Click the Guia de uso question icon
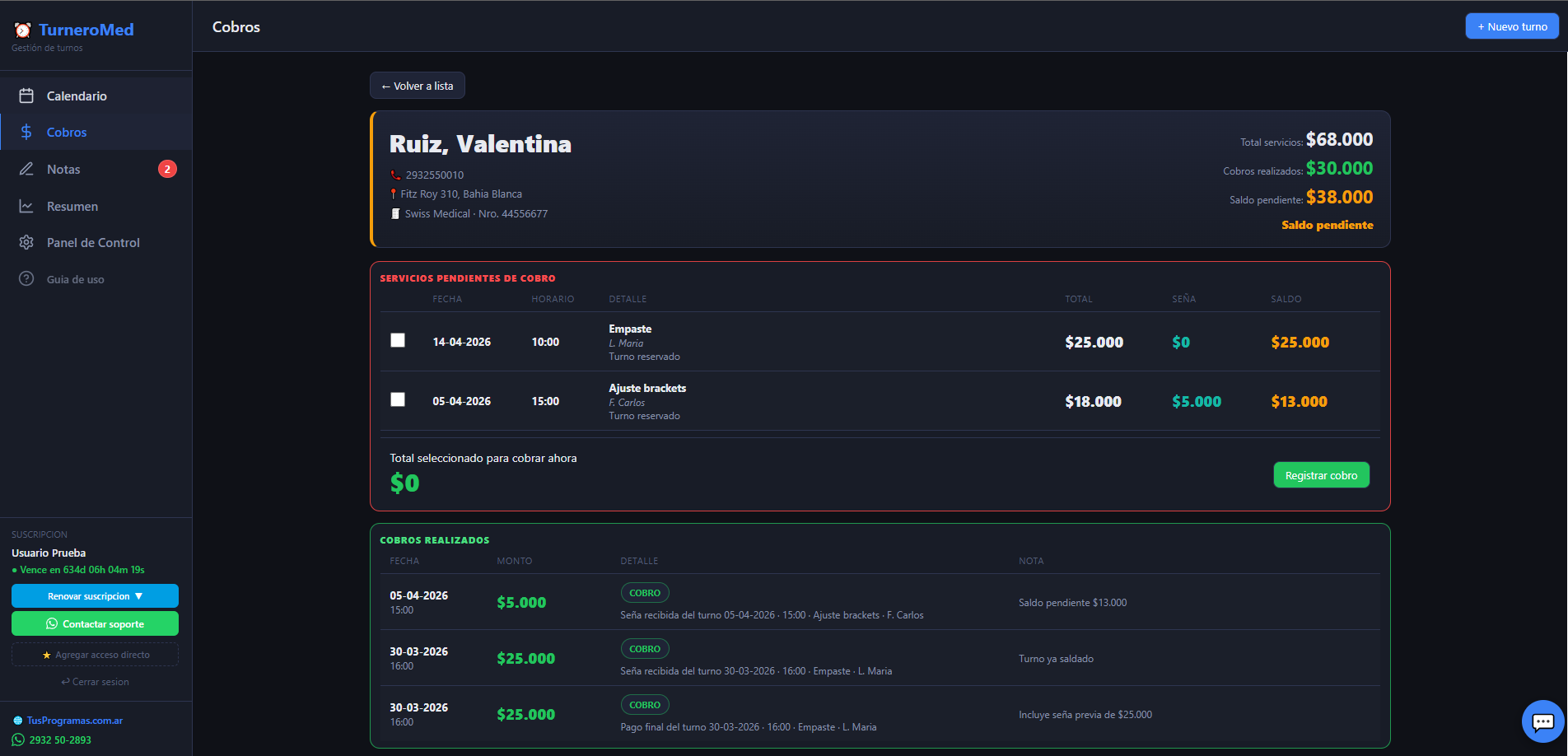Screen dimensions: 1568x756 point(26,279)
